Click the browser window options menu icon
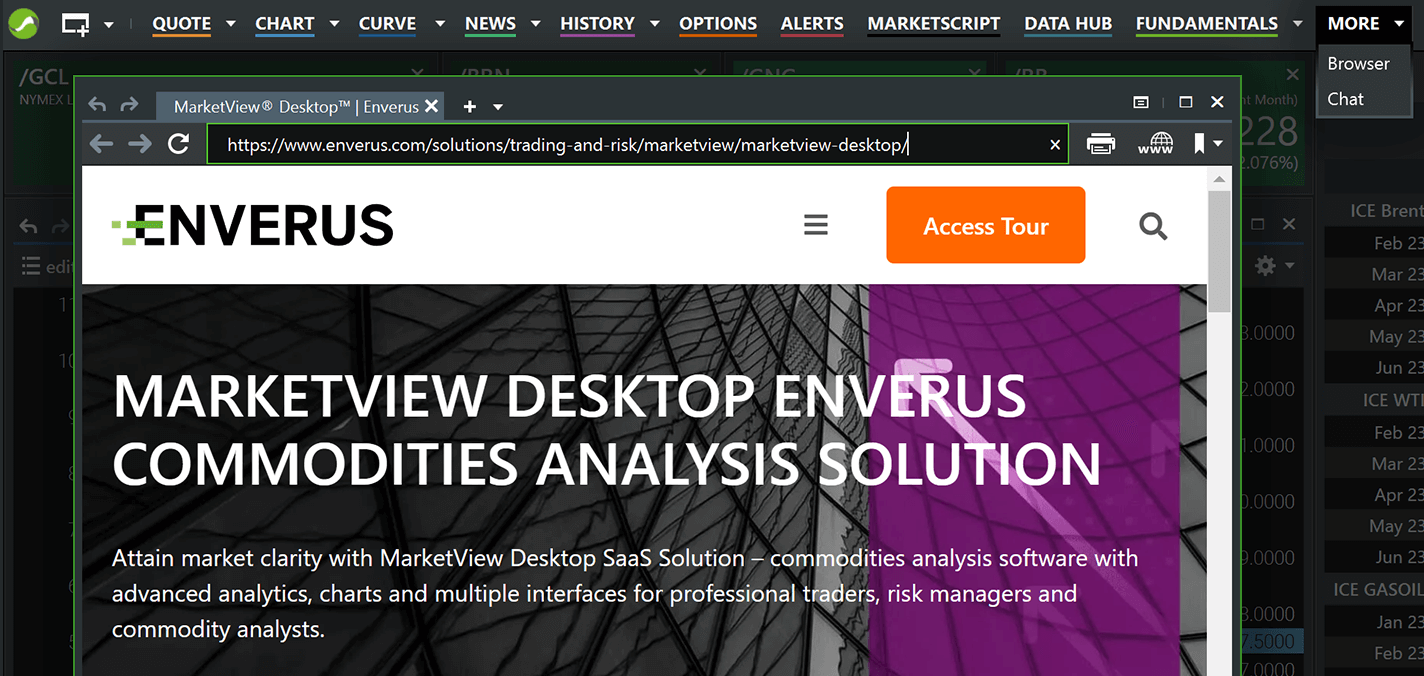The width and height of the screenshot is (1424, 676). coord(1140,102)
